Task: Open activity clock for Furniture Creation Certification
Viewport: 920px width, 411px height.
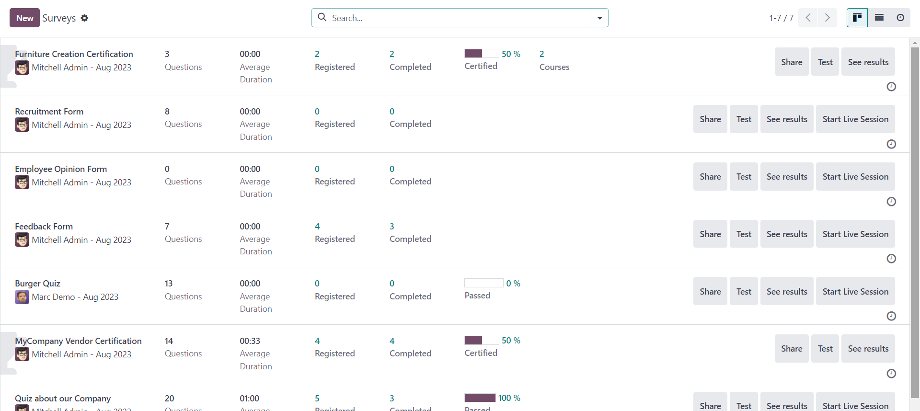Action: coord(891,87)
